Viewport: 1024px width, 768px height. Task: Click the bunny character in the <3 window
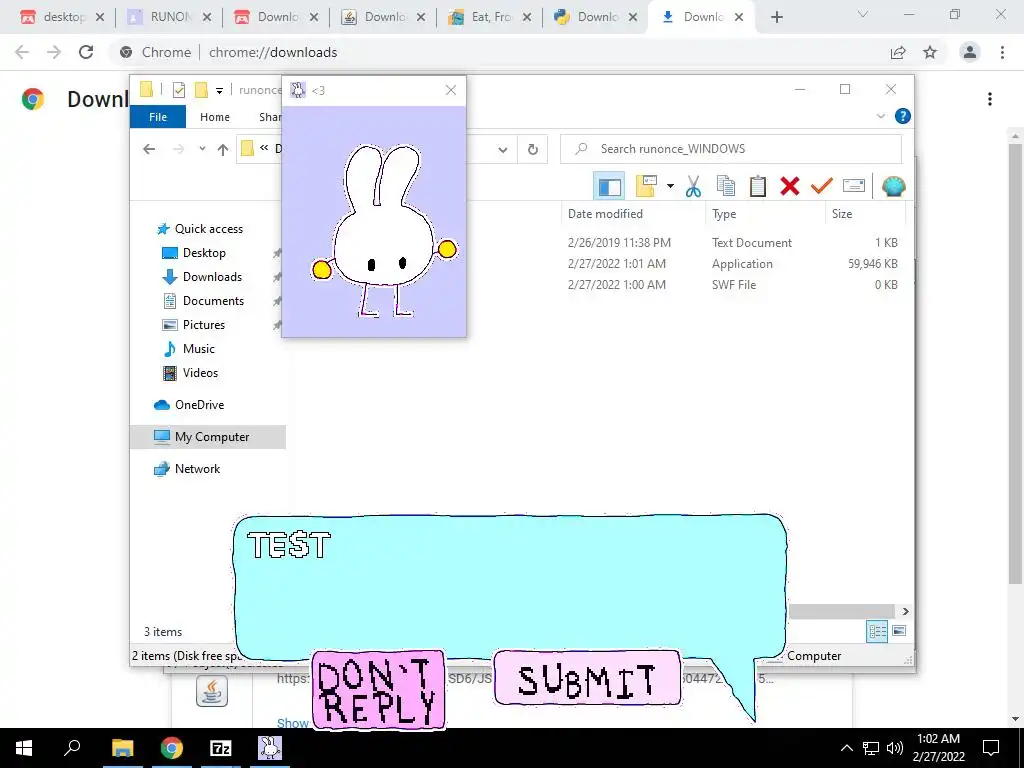pos(383,231)
